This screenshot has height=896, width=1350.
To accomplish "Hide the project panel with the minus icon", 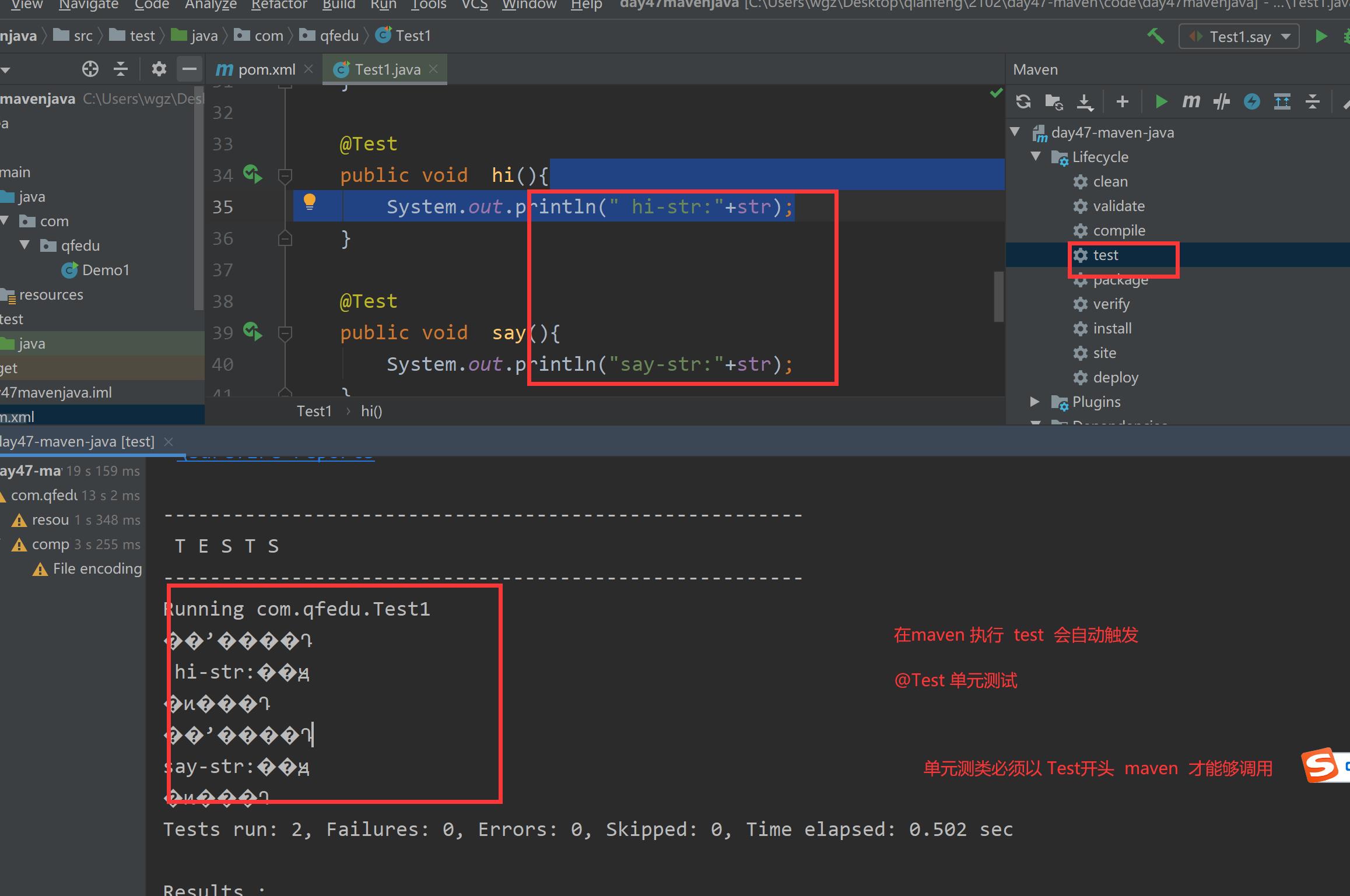I will [x=189, y=69].
